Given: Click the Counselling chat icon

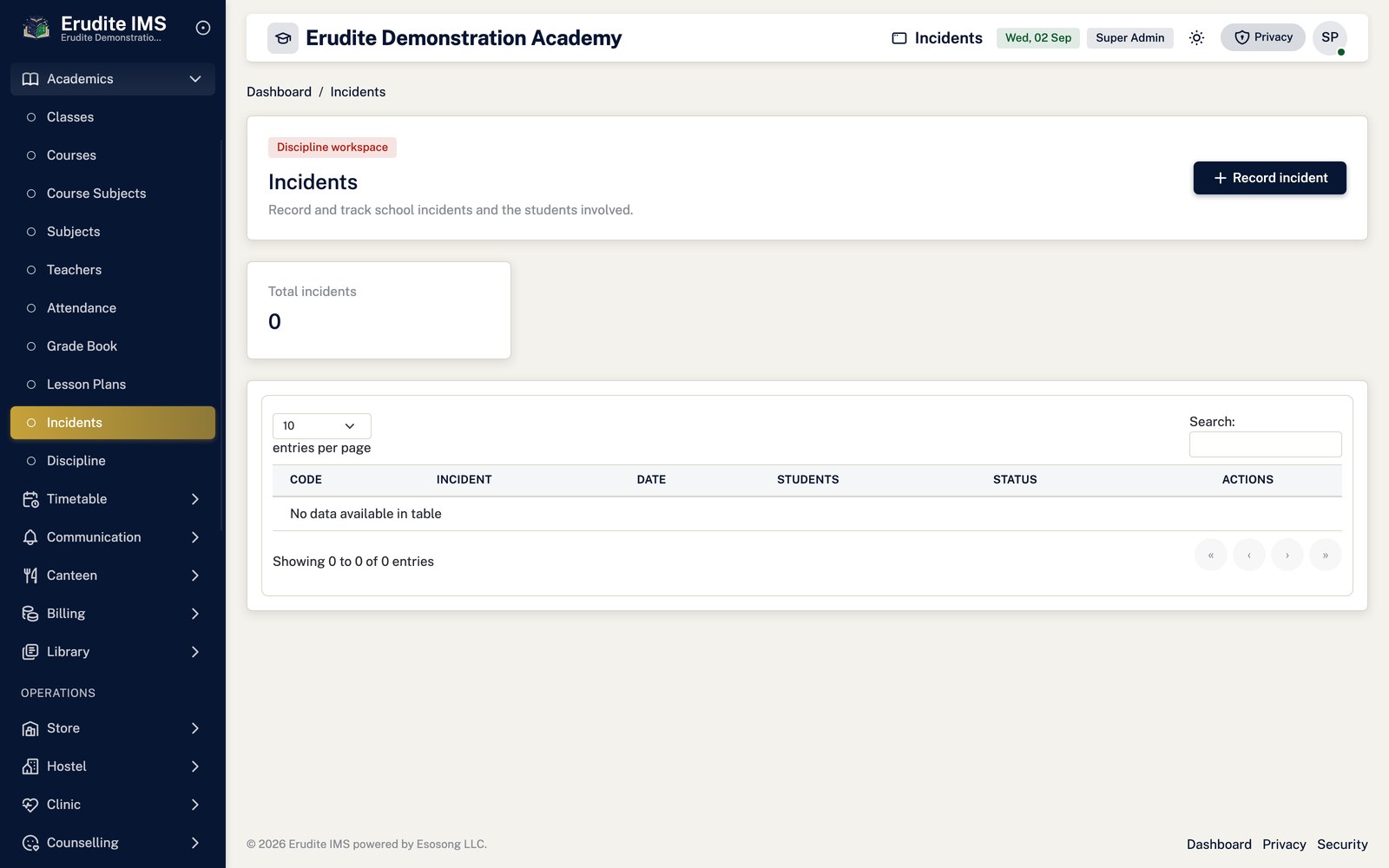Looking at the screenshot, I should point(30,843).
